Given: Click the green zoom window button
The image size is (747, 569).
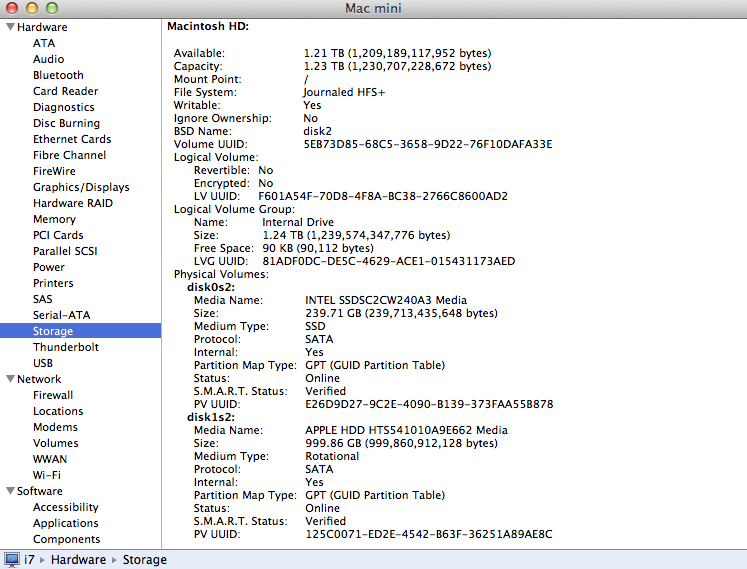Looking at the screenshot, I should [52, 8].
